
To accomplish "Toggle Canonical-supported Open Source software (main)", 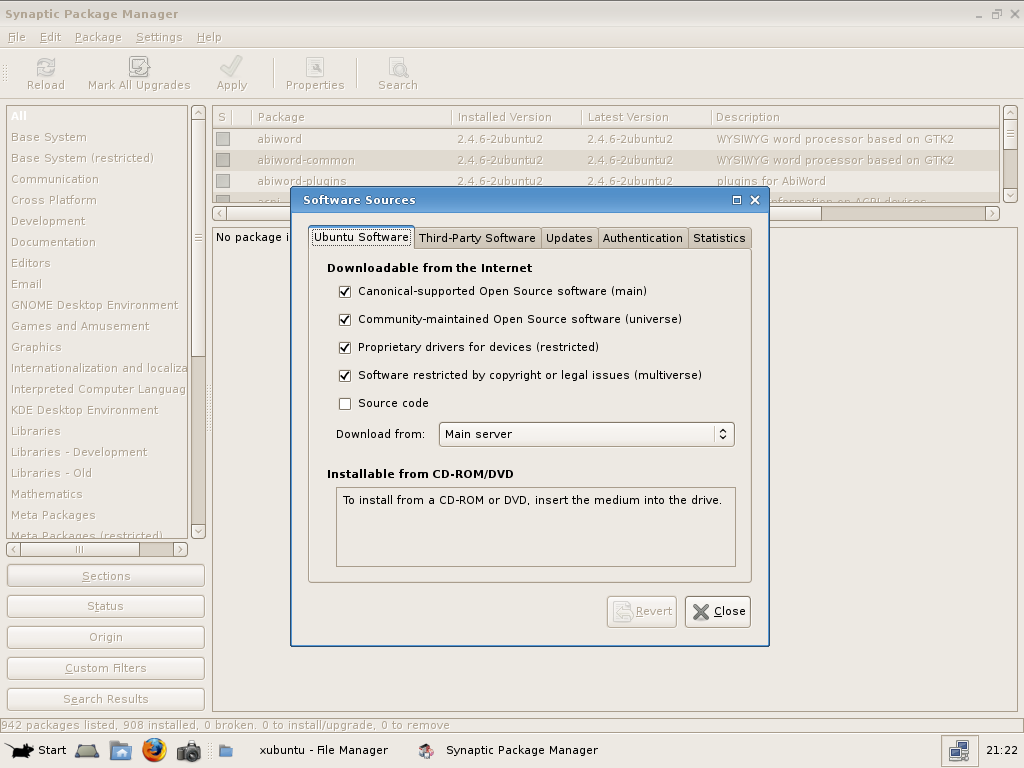I will point(345,292).
